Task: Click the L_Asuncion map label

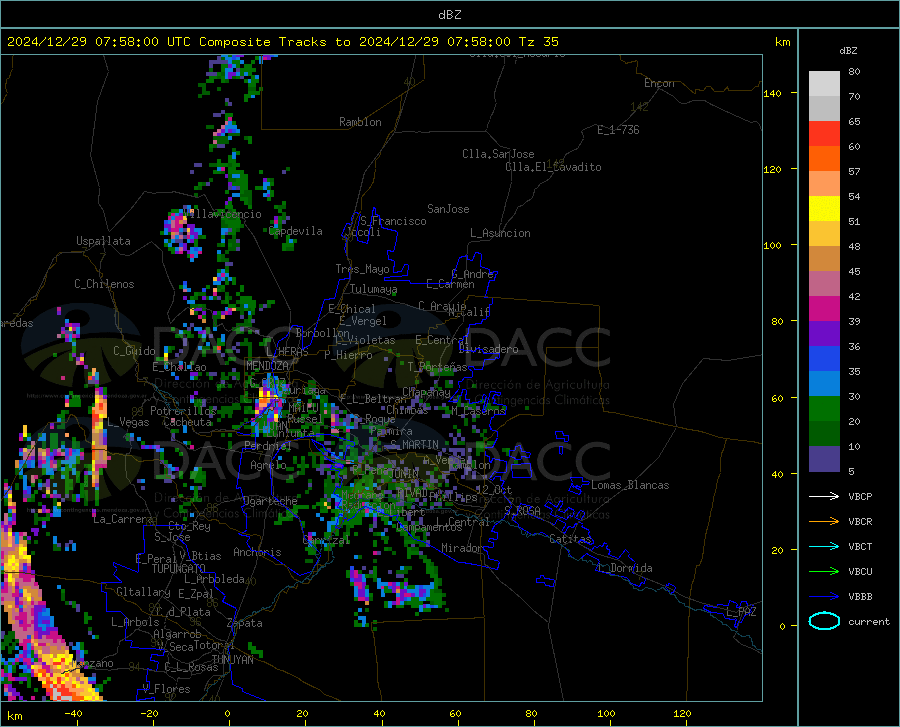Action: click(x=500, y=233)
